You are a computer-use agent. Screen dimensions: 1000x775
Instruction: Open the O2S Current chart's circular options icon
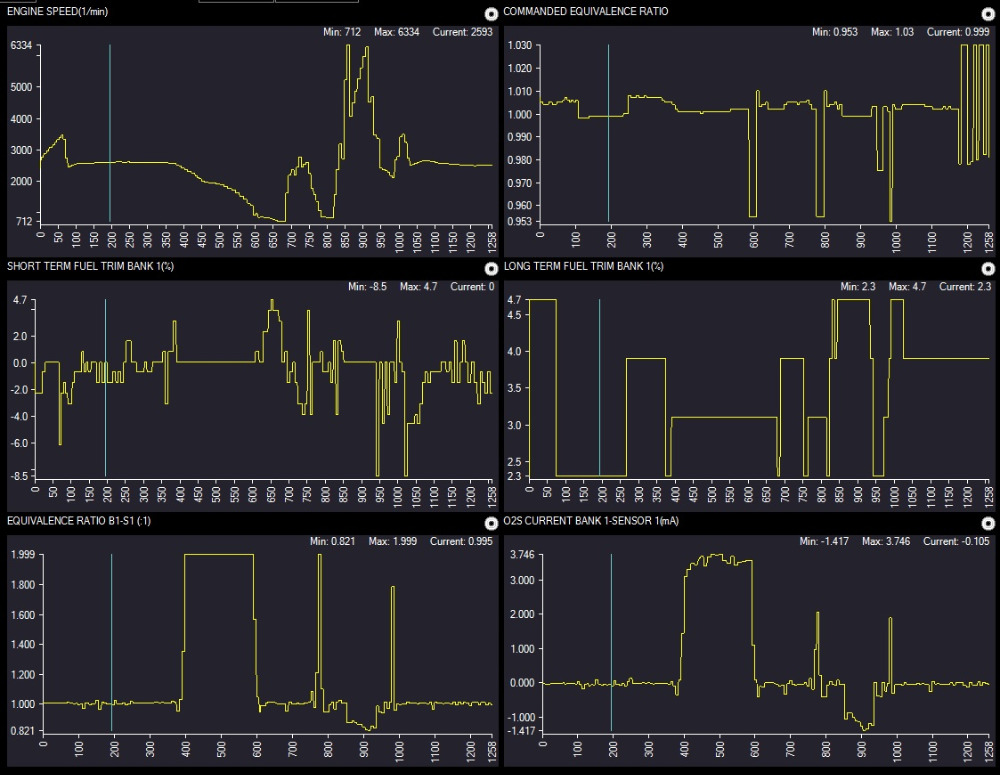(x=987, y=523)
